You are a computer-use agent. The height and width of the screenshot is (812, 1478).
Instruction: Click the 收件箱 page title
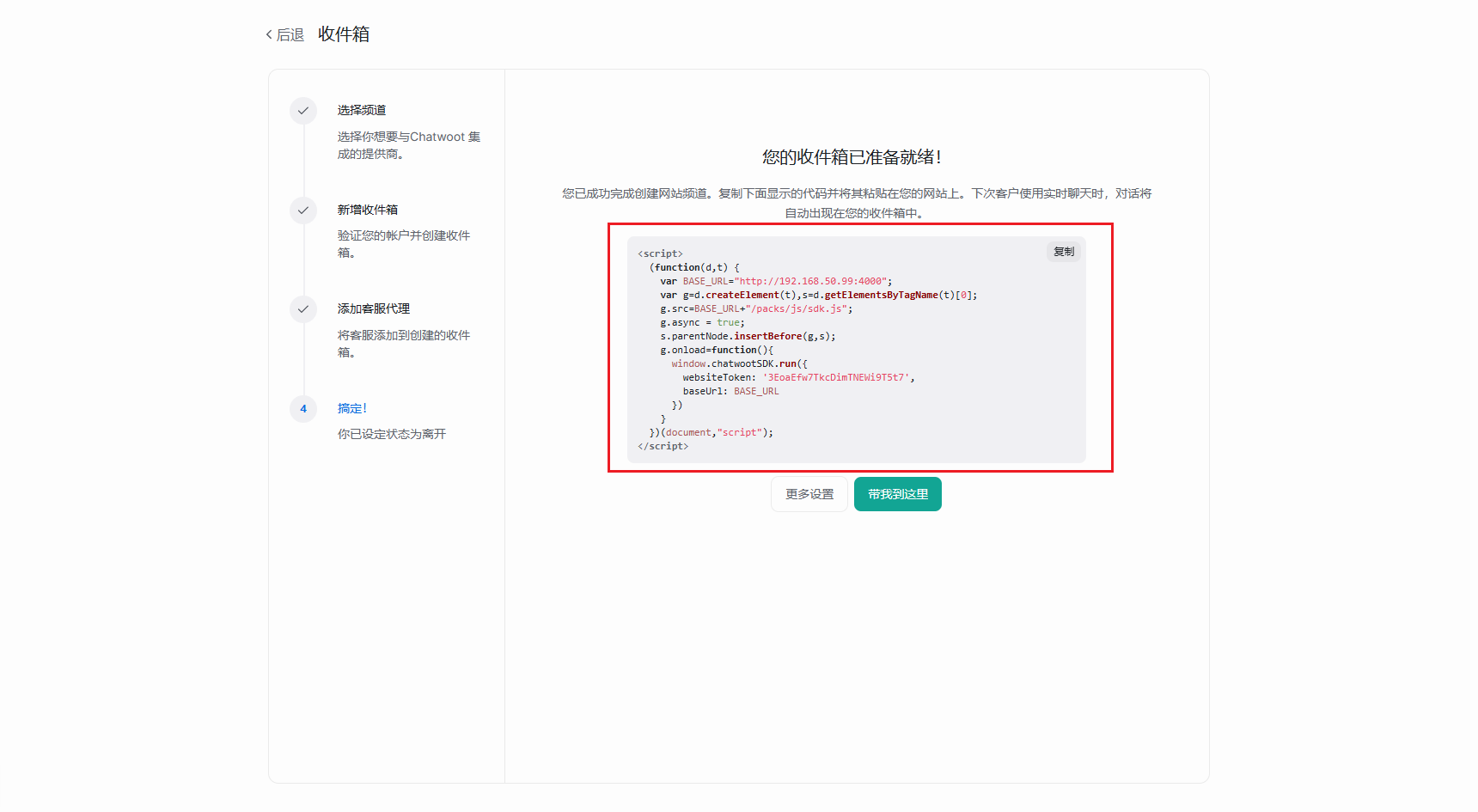click(344, 34)
